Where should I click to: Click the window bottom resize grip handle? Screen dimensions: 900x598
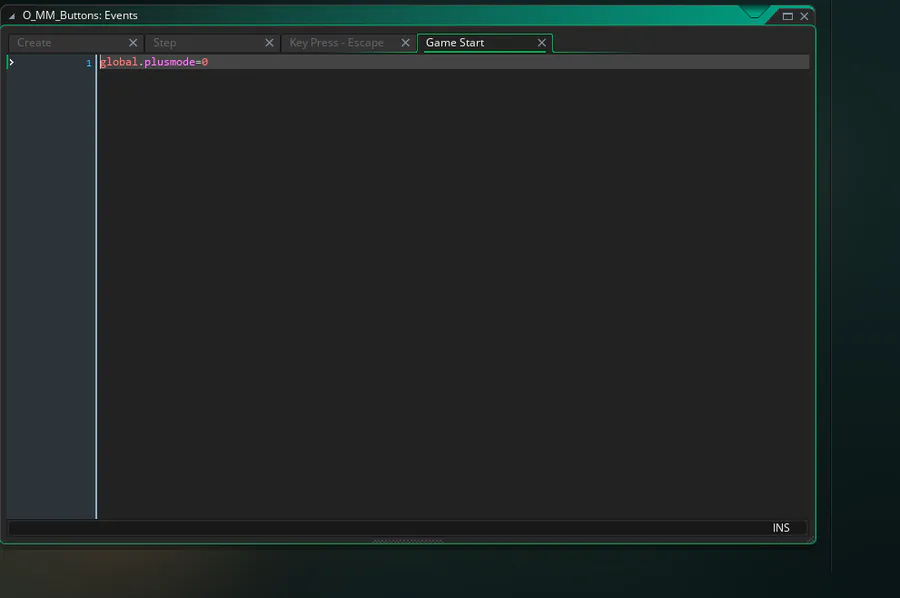[408, 541]
